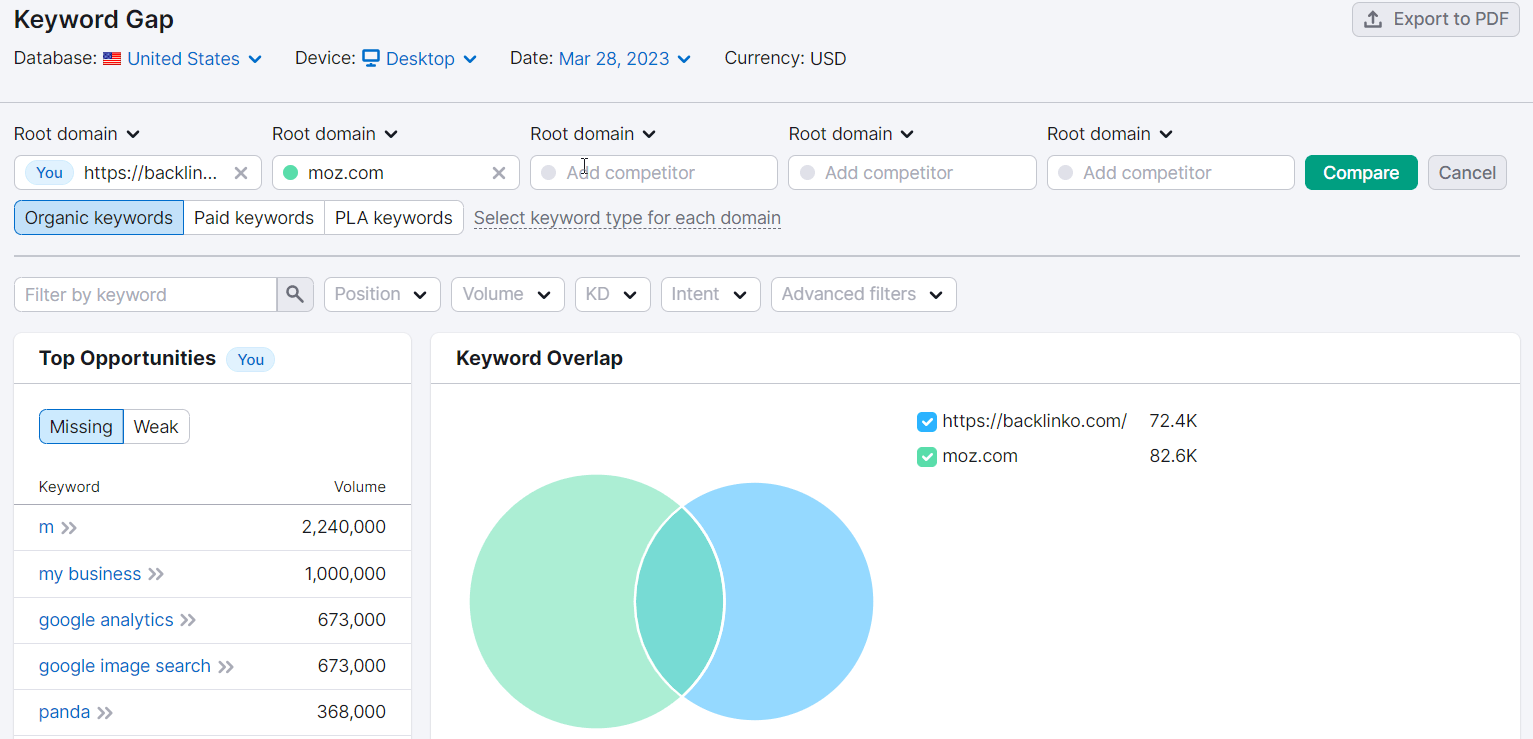Click Select keyword type for each domain
The height and width of the screenshot is (739, 1533).
(x=627, y=218)
